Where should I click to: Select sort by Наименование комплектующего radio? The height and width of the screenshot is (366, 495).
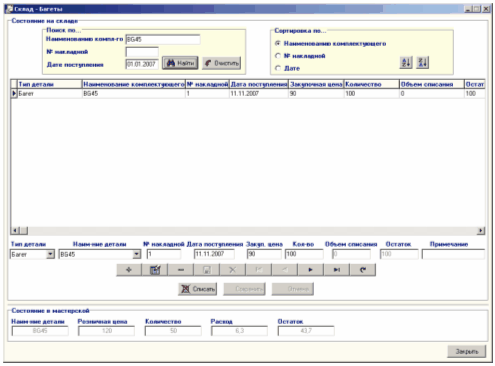coord(278,44)
